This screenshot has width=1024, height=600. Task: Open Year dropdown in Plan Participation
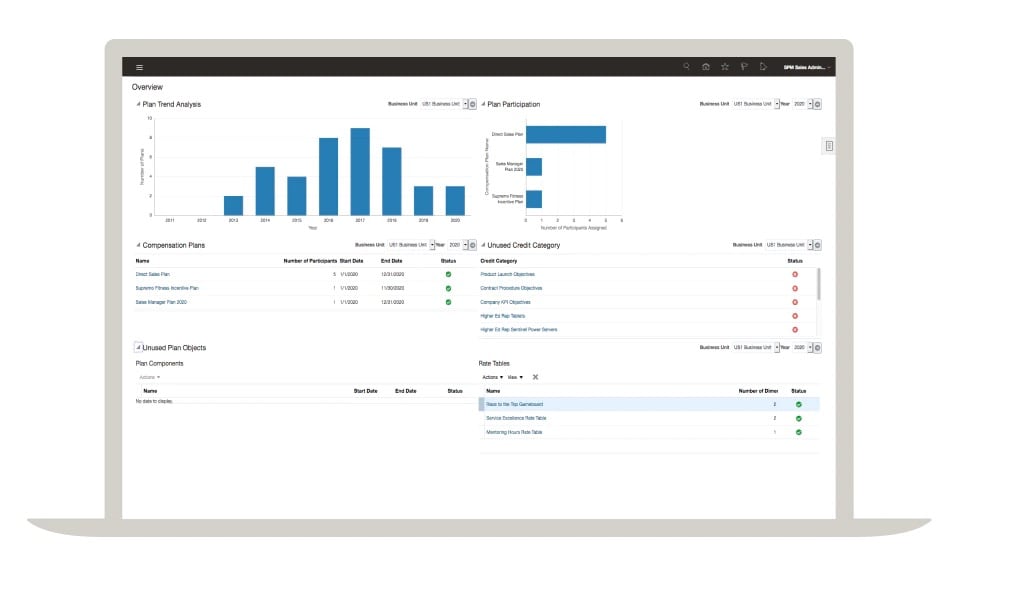tap(807, 104)
